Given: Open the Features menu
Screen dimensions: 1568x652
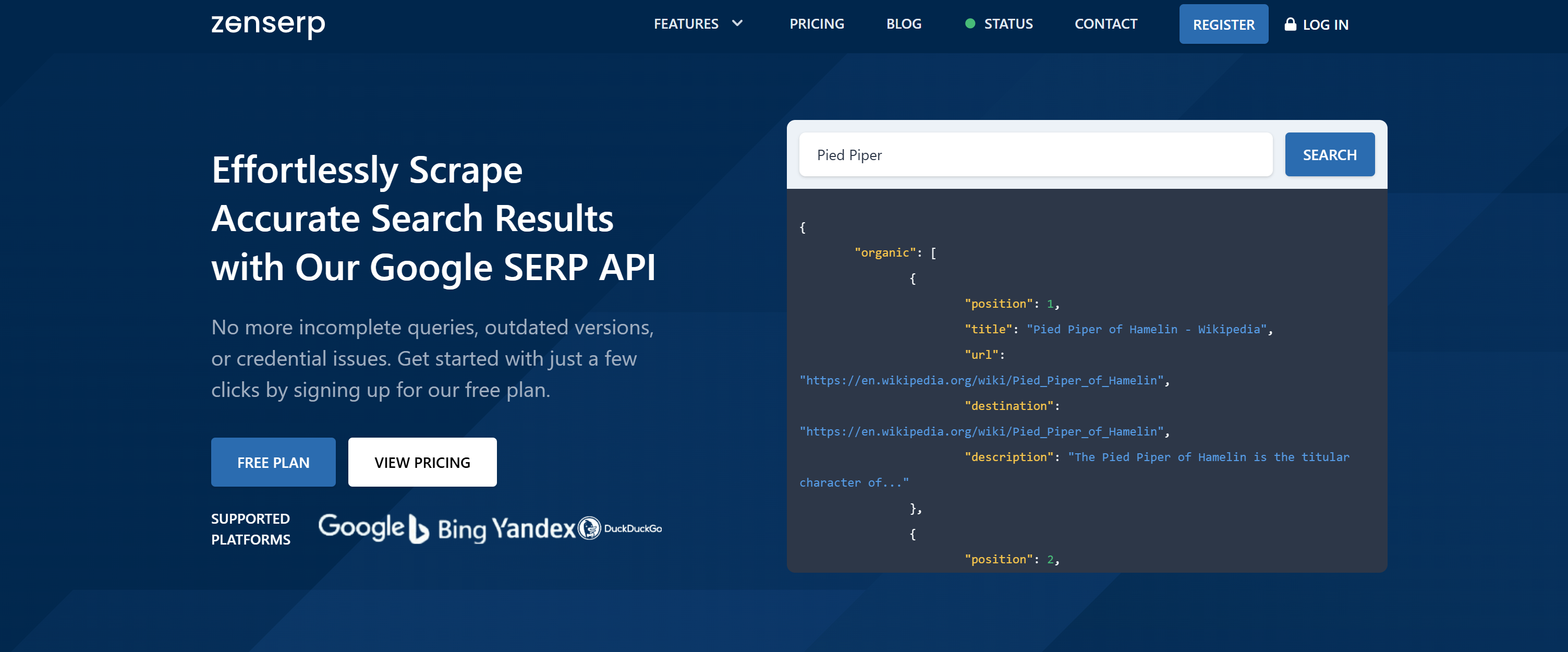Looking at the screenshot, I should (x=686, y=24).
